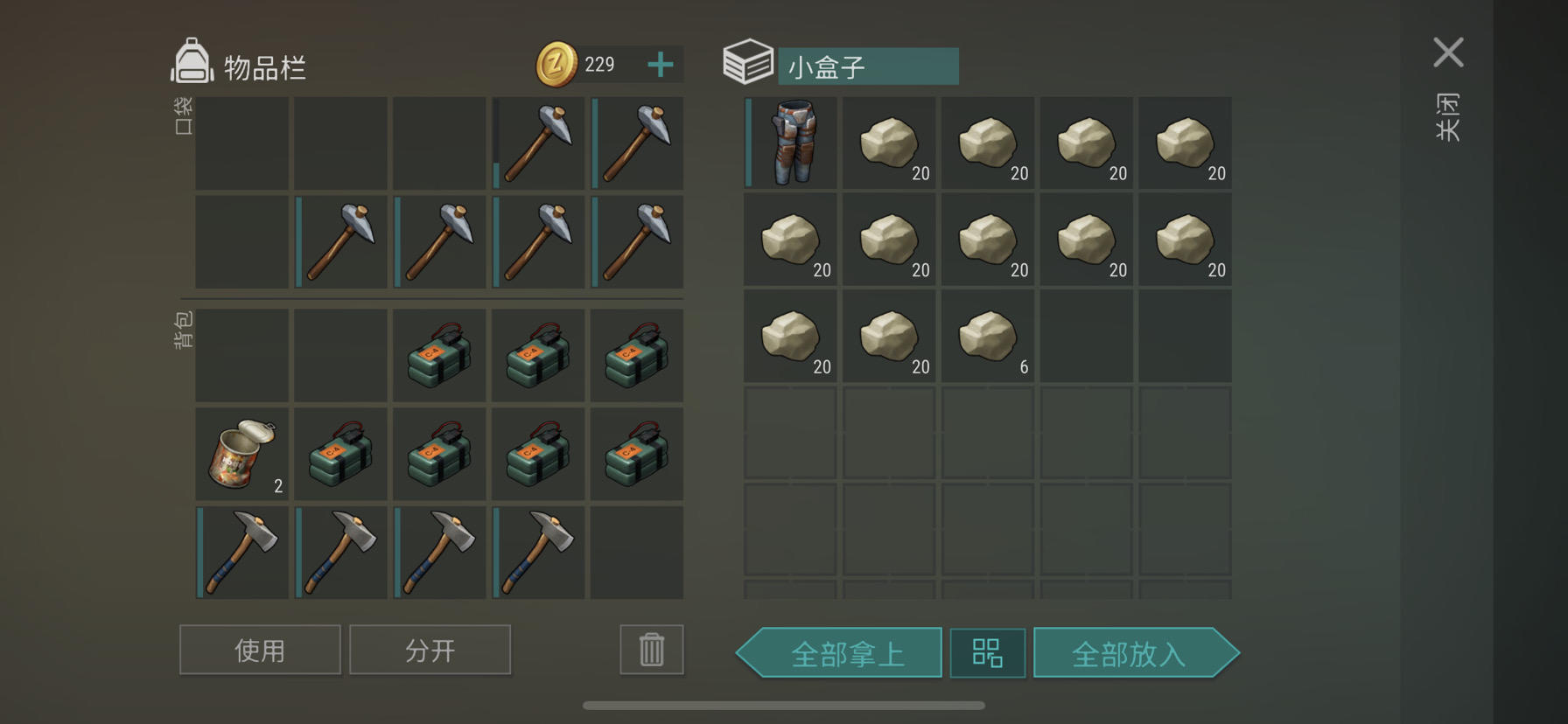Select the first blue-handled hatchet

point(241,553)
